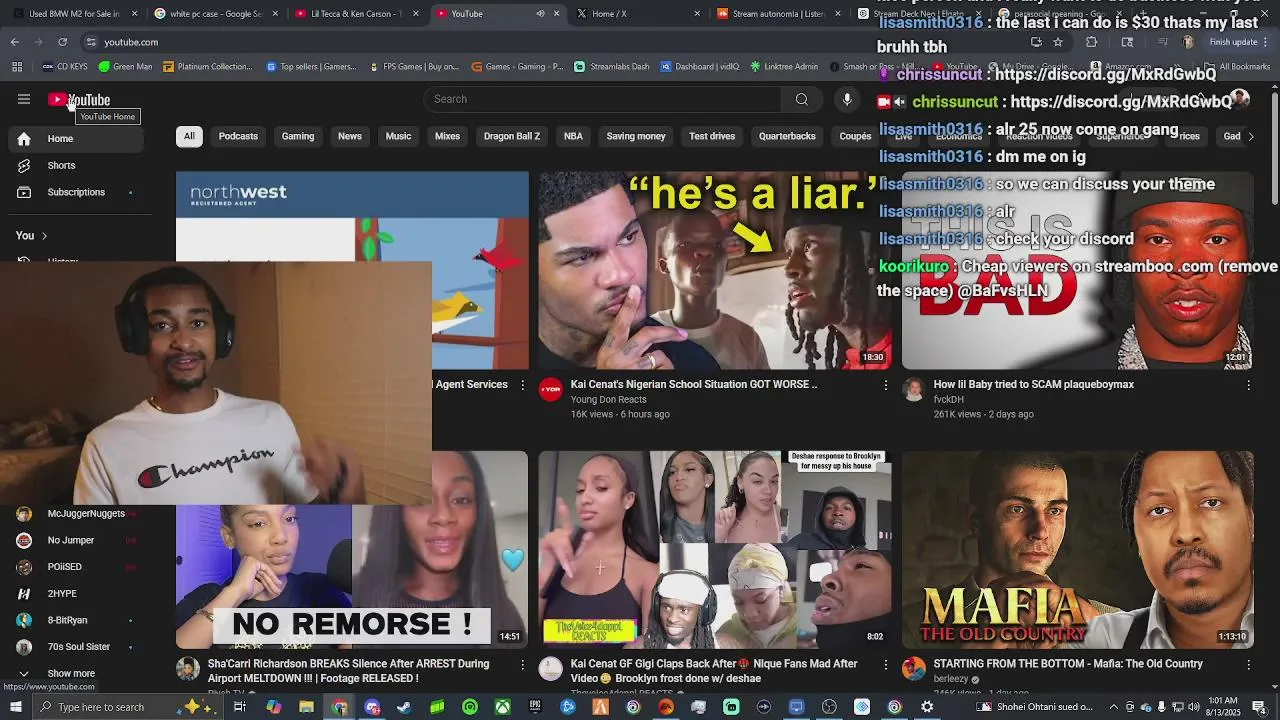Click the YouTube Home logo
Image resolution: width=1280 pixels, height=720 pixels.
coord(79,100)
